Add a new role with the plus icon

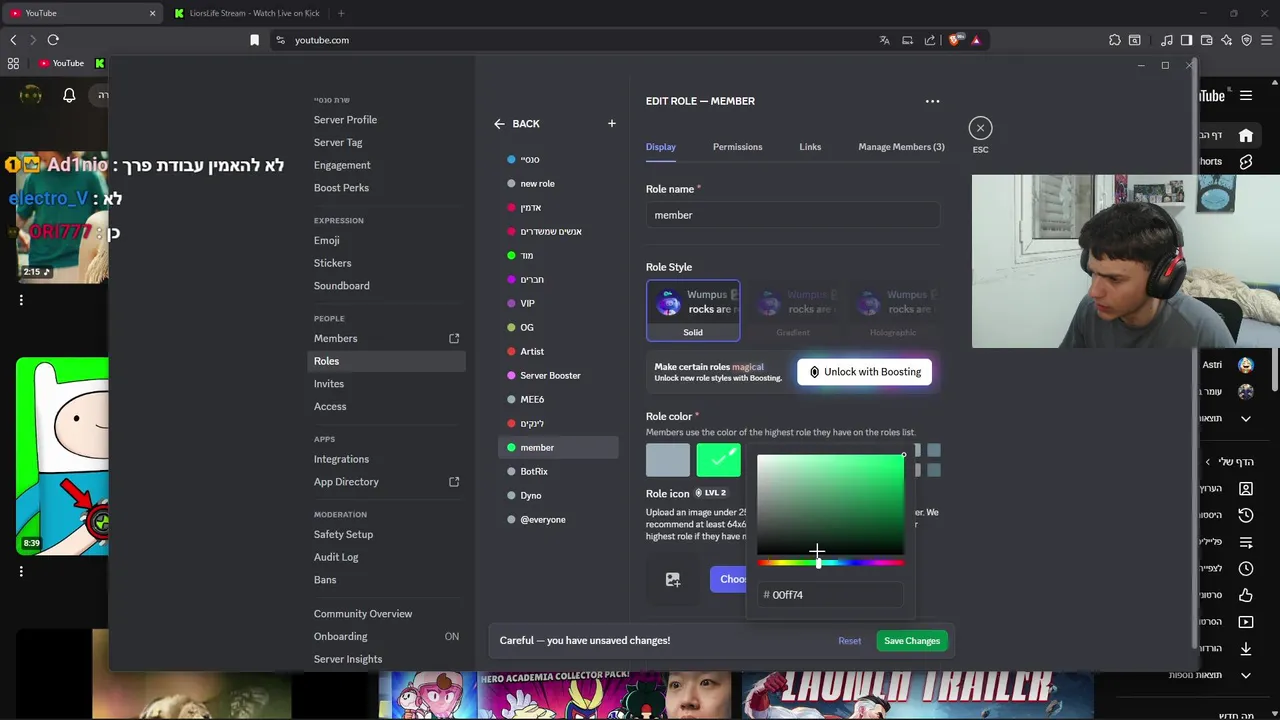(x=612, y=124)
